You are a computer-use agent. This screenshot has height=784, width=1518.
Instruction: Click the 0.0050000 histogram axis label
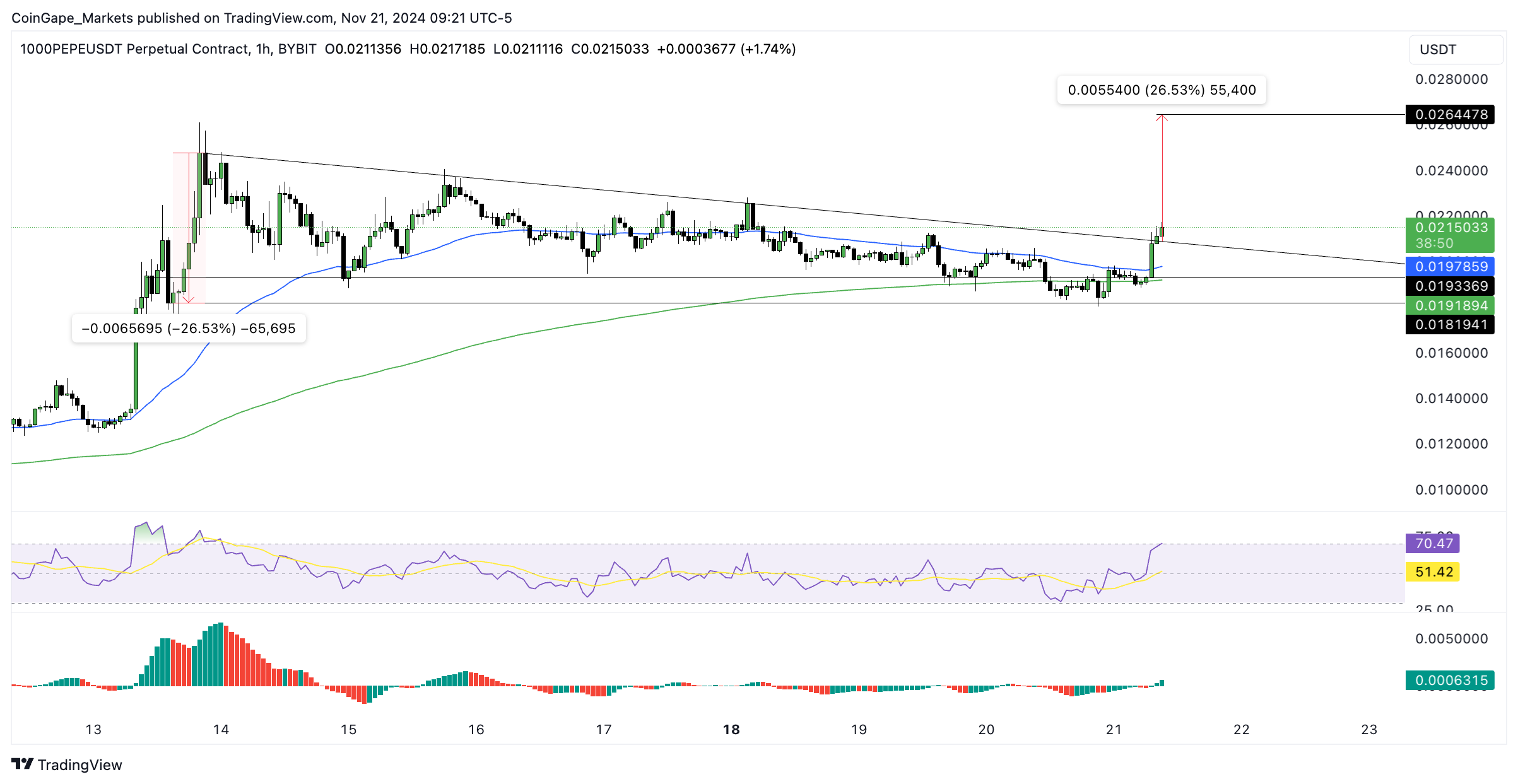coord(1451,638)
